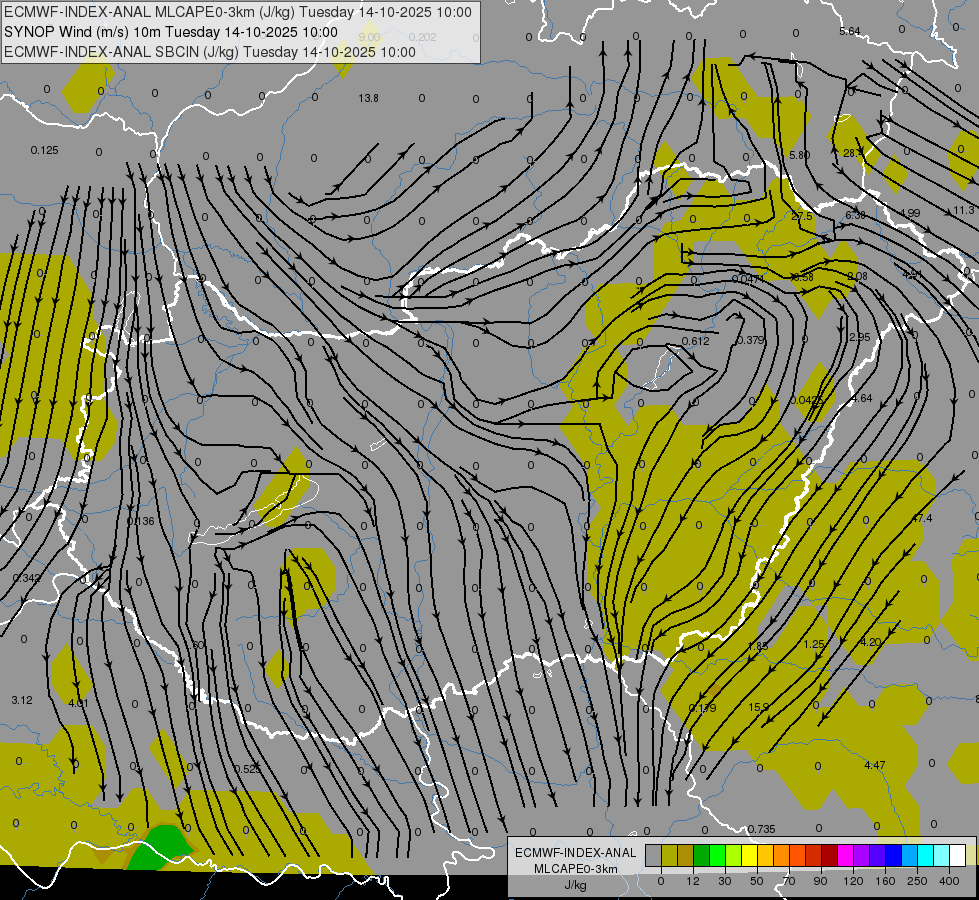979x900 pixels.
Task: Click the map value 0.136
Action: [140, 521]
